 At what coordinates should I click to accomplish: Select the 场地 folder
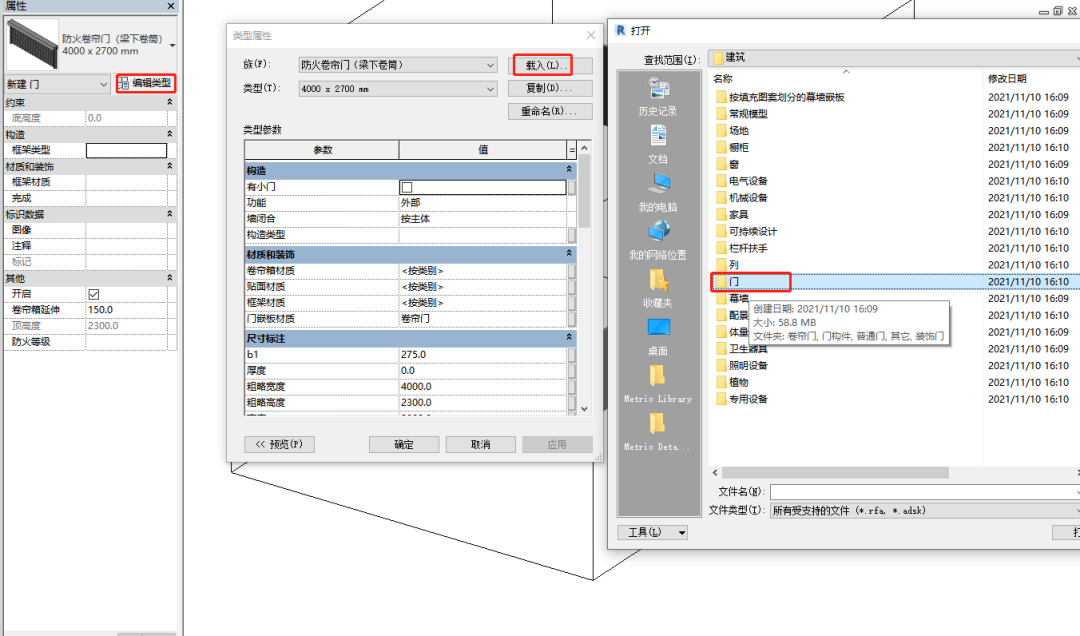(732, 131)
